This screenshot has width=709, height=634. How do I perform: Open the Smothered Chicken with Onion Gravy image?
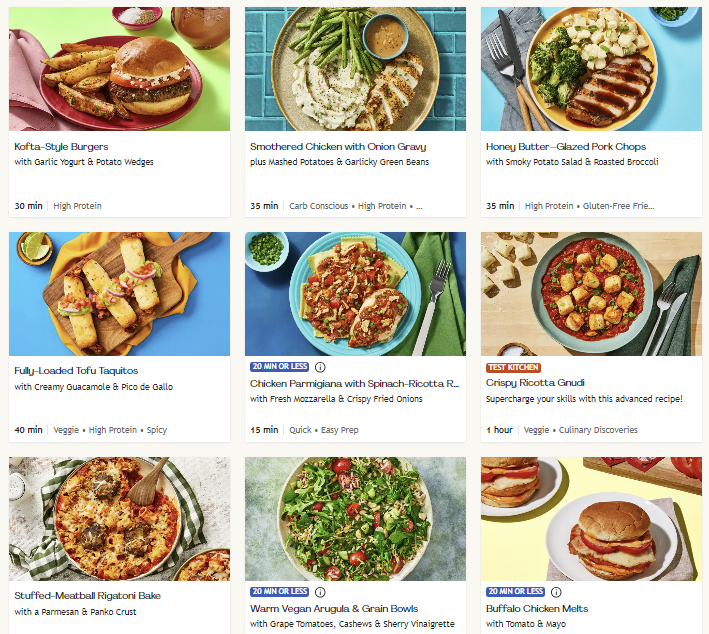click(355, 69)
